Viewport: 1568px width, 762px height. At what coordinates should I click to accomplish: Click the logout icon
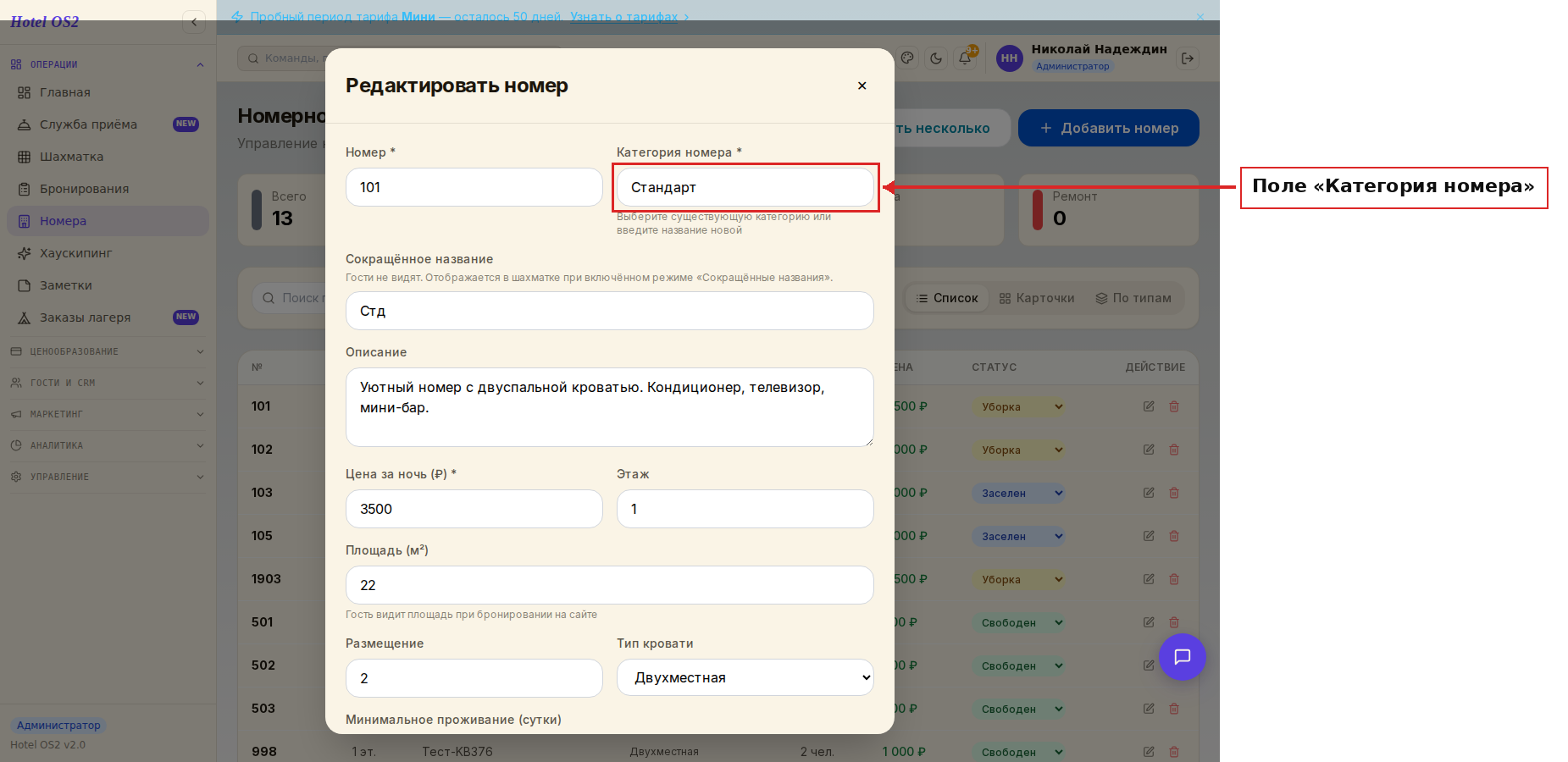coord(1188,58)
